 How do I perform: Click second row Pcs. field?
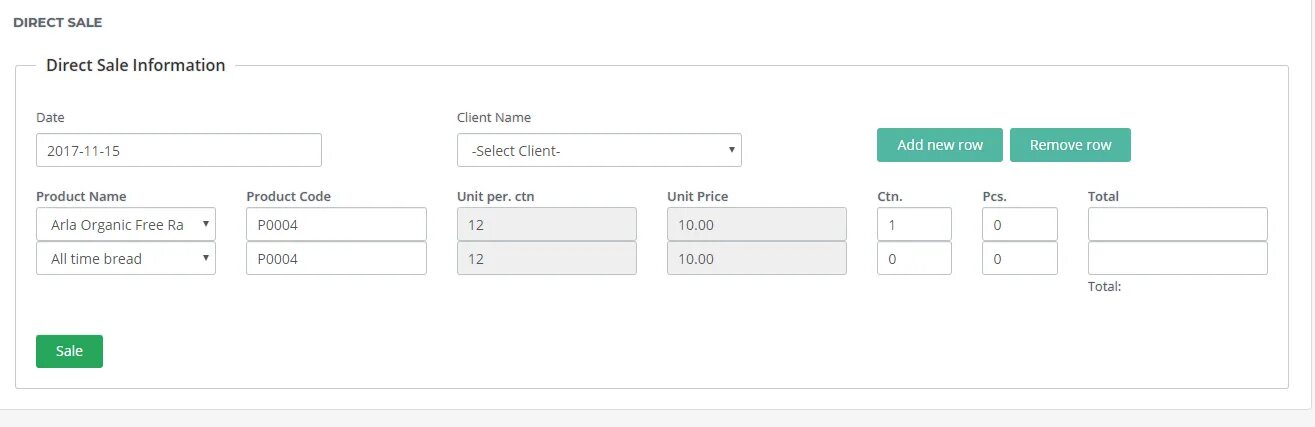click(x=1019, y=258)
